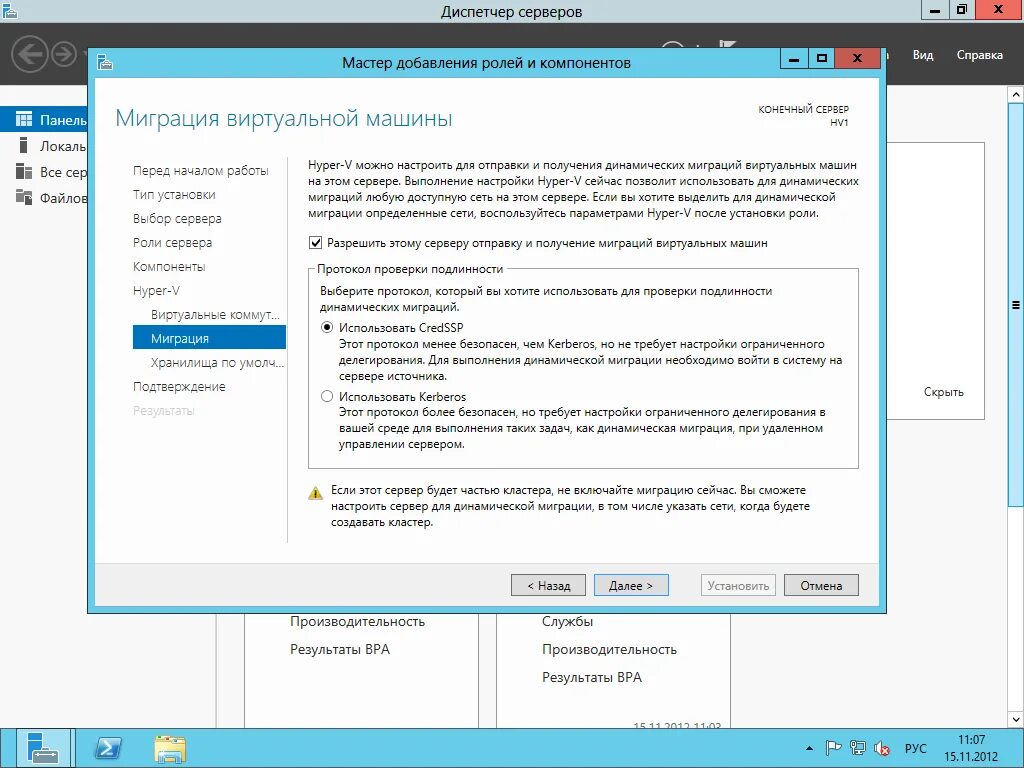Open Результаты BPA in the right tile
Image resolution: width=1024 pixels, height=768 pixels.
coord(592,677)
